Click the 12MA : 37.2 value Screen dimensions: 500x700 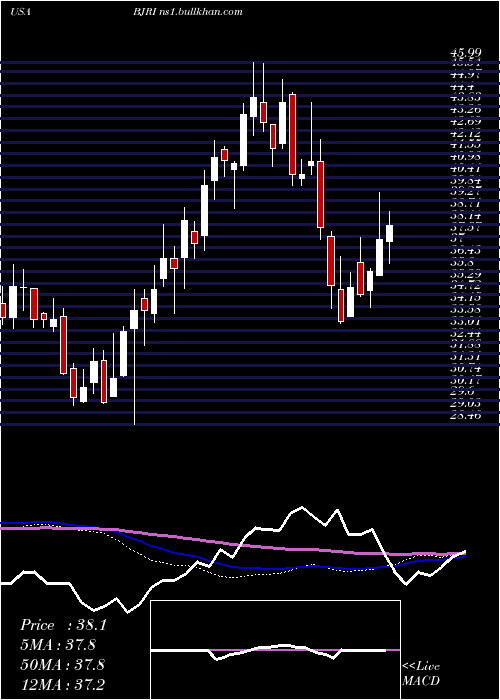pyautogui.click(x=62, y=683)
